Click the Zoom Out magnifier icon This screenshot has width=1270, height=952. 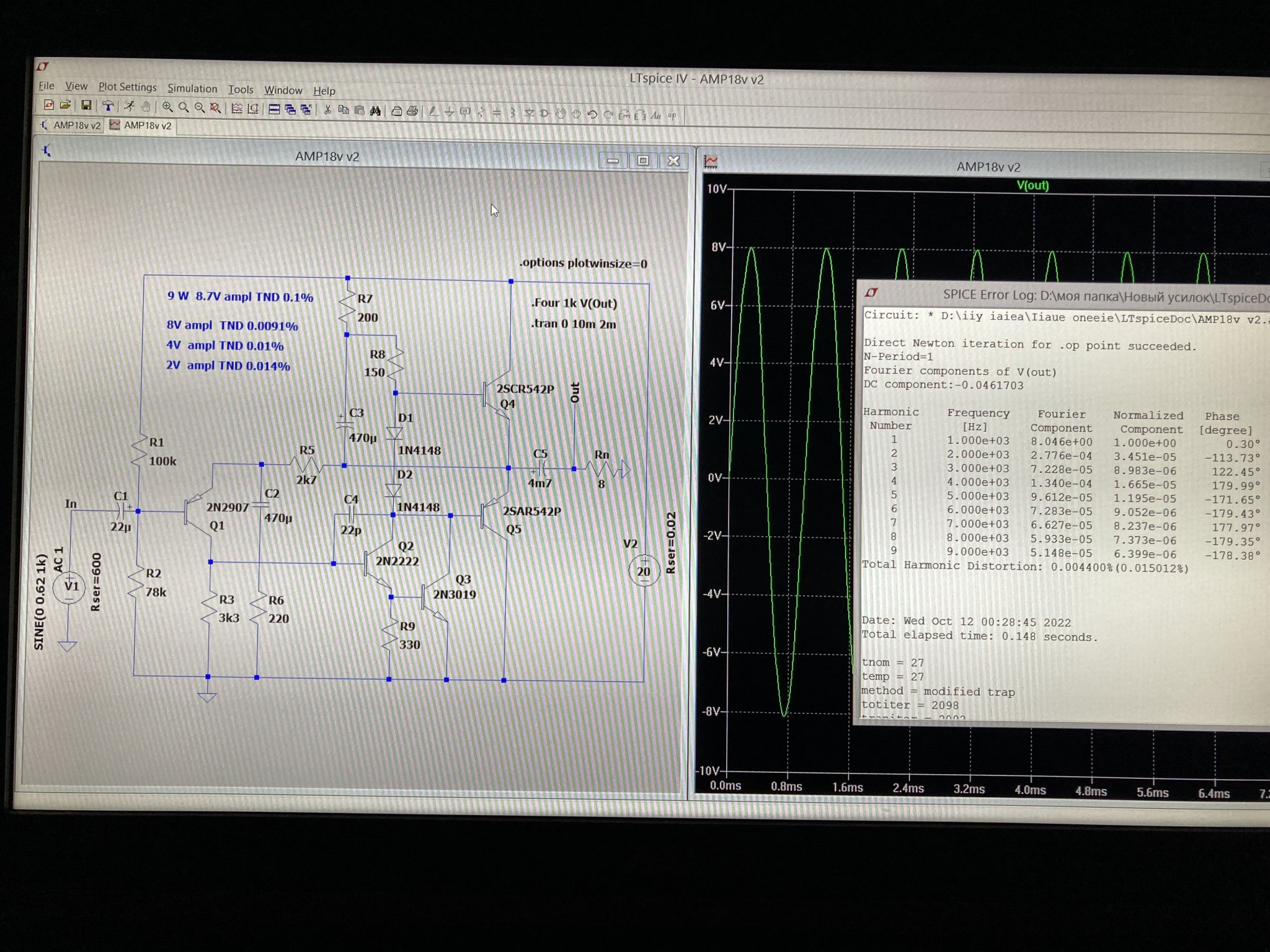pos(200,108)
